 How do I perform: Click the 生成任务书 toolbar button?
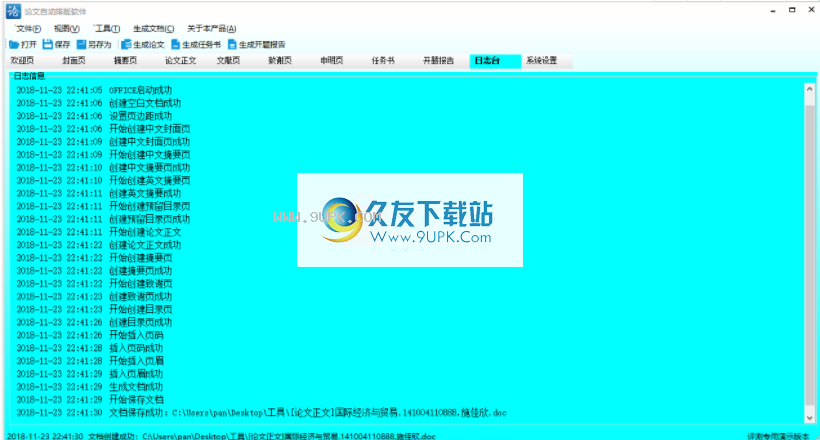pos(196,44)
